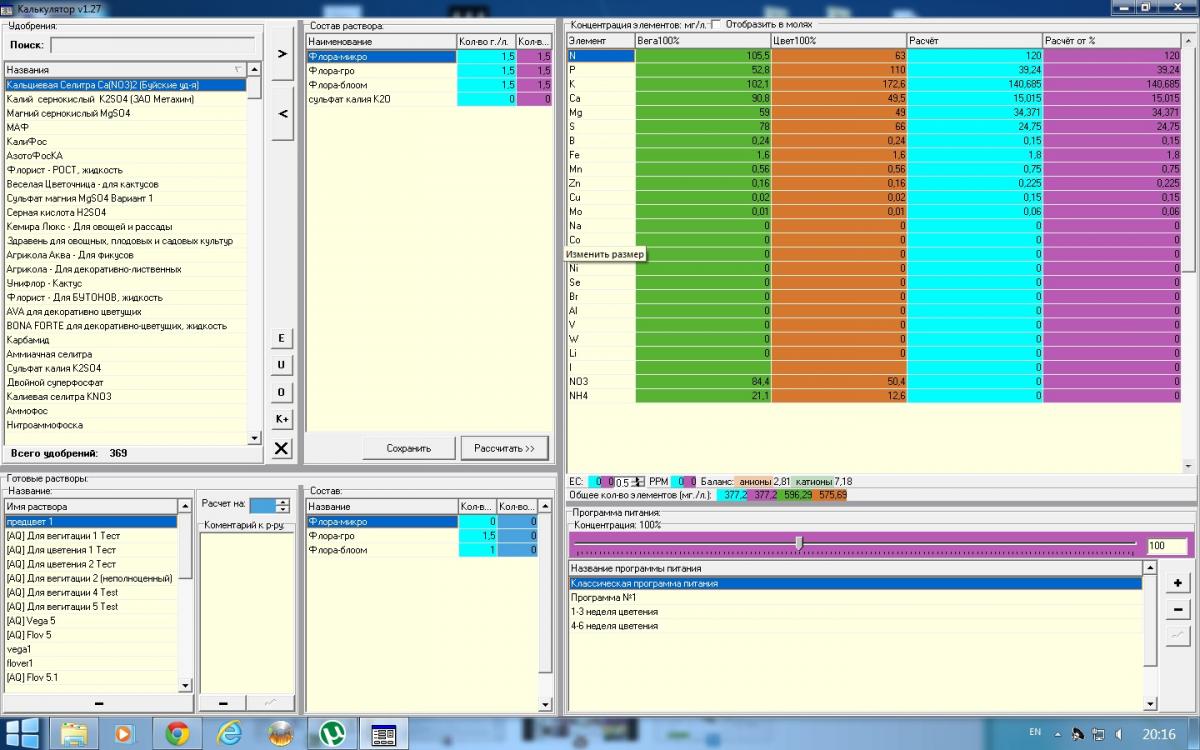
Task: Enable the 'Отобразить в молях' checkbox
Action: (x=716, y=25)
